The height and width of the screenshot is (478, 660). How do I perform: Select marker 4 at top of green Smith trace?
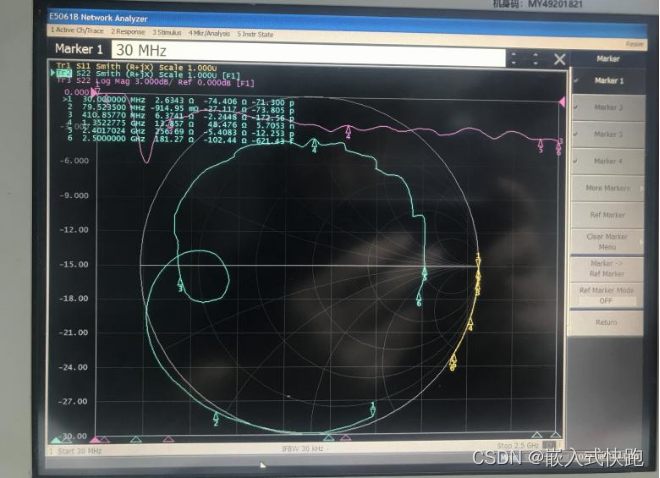pyautogui.click(x=314, y=145)
